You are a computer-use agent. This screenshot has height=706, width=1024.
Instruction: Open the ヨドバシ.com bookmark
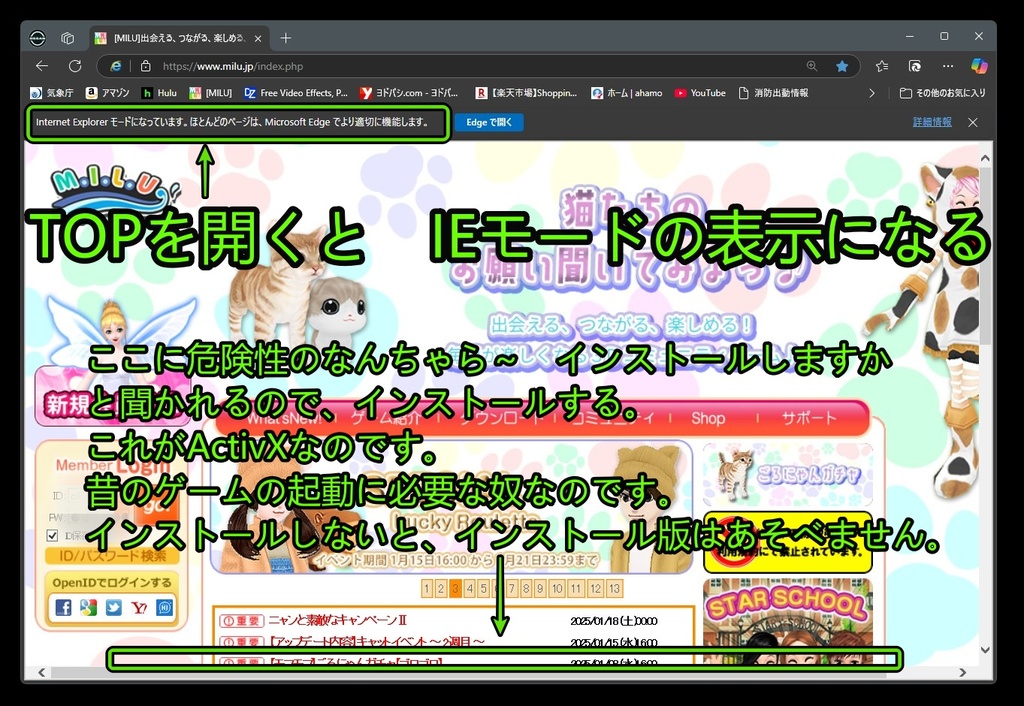(x=409, y=93)
